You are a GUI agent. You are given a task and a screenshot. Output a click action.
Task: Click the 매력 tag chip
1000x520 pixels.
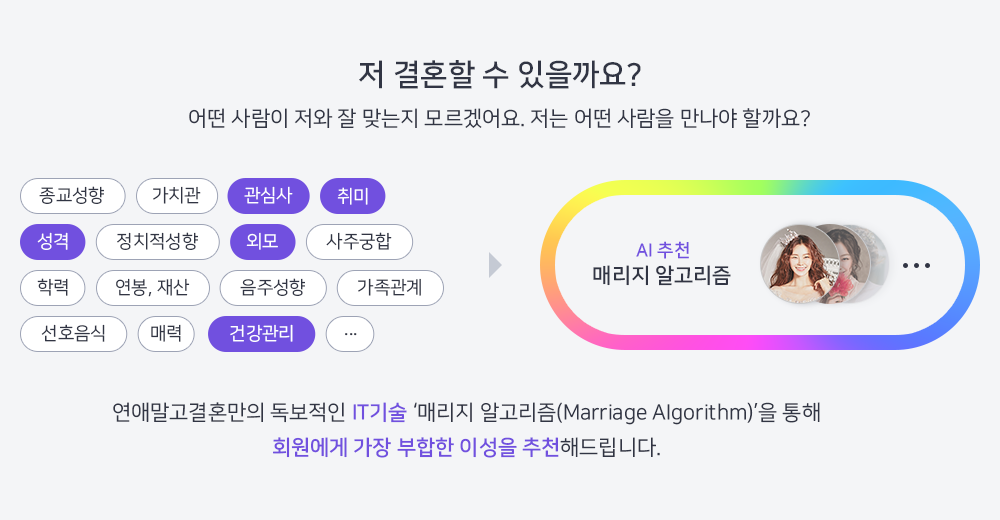pos(166,334)
